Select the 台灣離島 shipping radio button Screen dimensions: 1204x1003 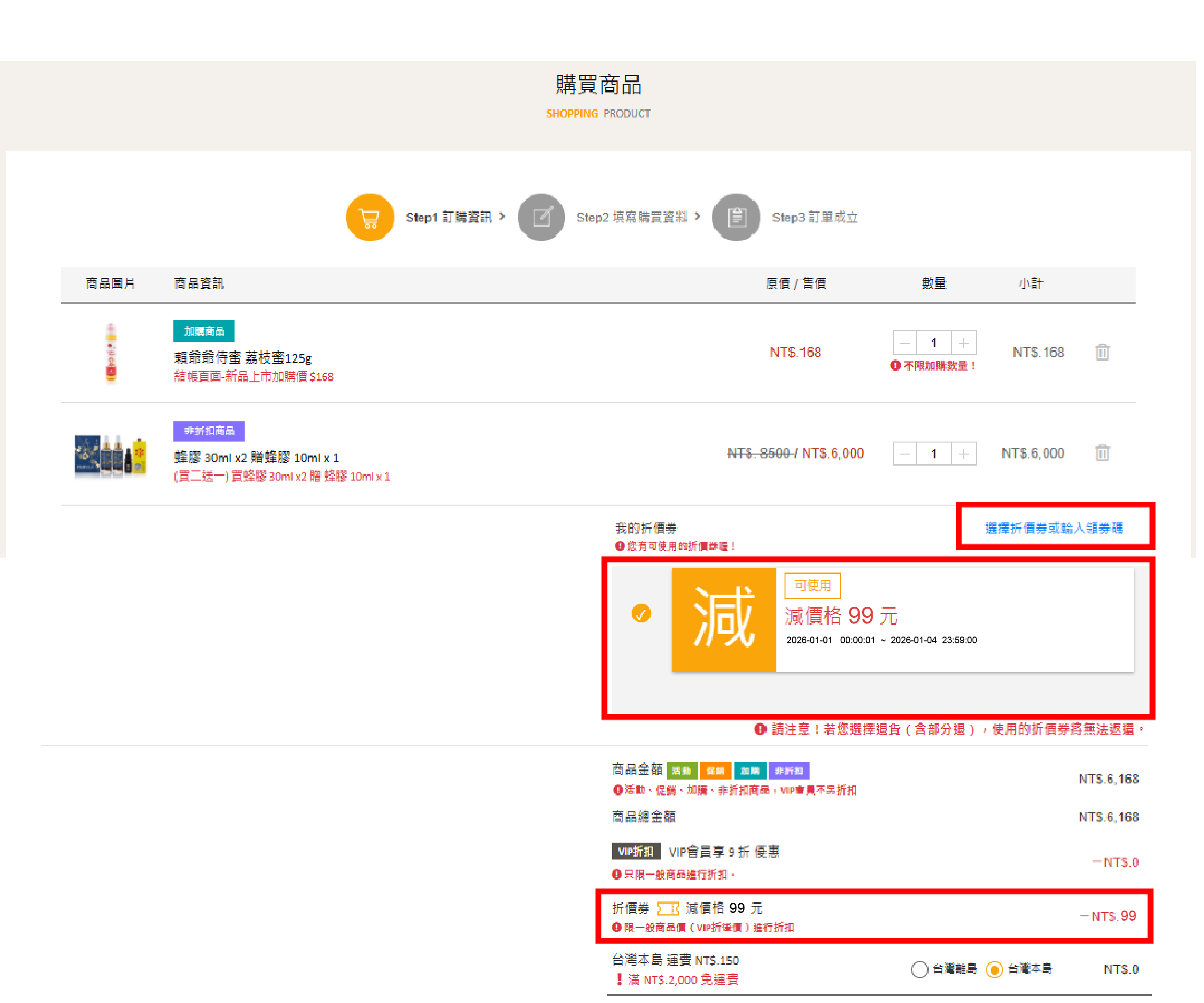pyautogui.click(x=919, y=969)
